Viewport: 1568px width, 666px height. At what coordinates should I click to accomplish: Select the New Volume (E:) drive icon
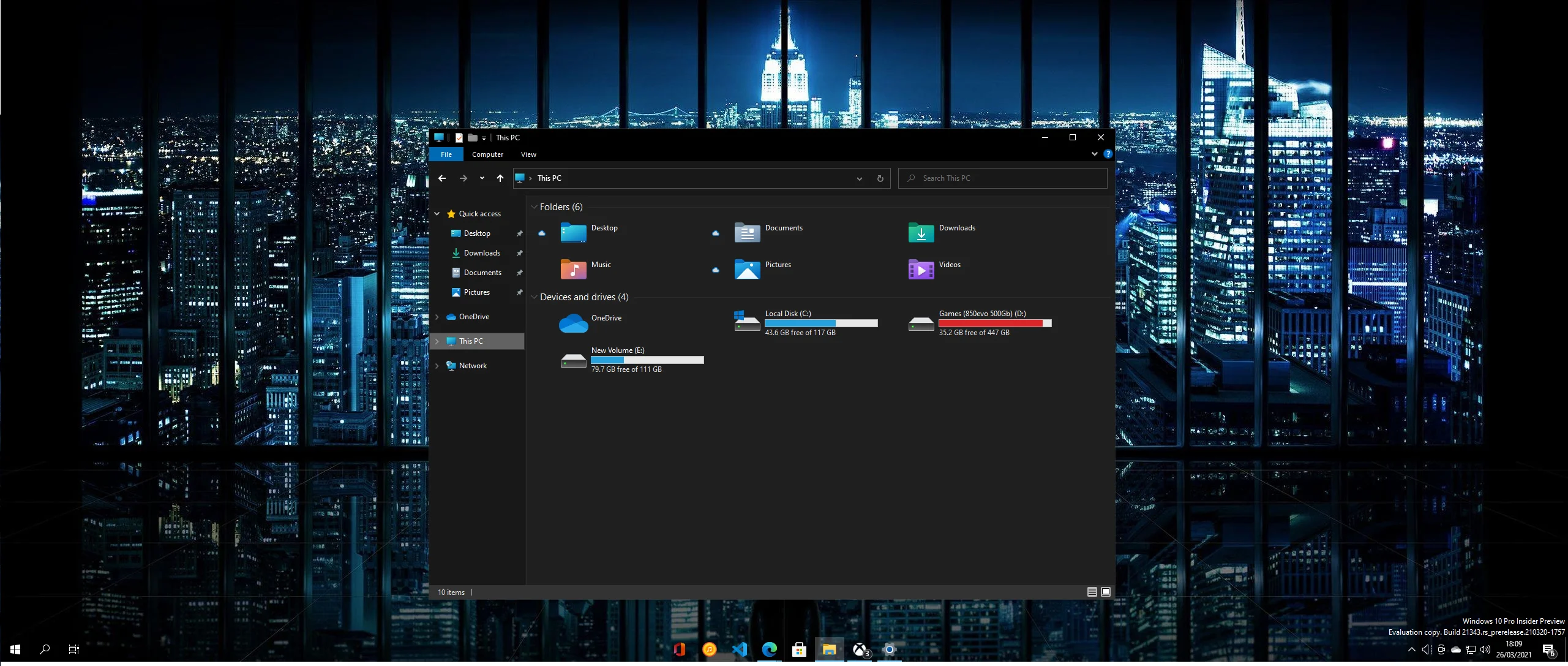pos(573,360)
